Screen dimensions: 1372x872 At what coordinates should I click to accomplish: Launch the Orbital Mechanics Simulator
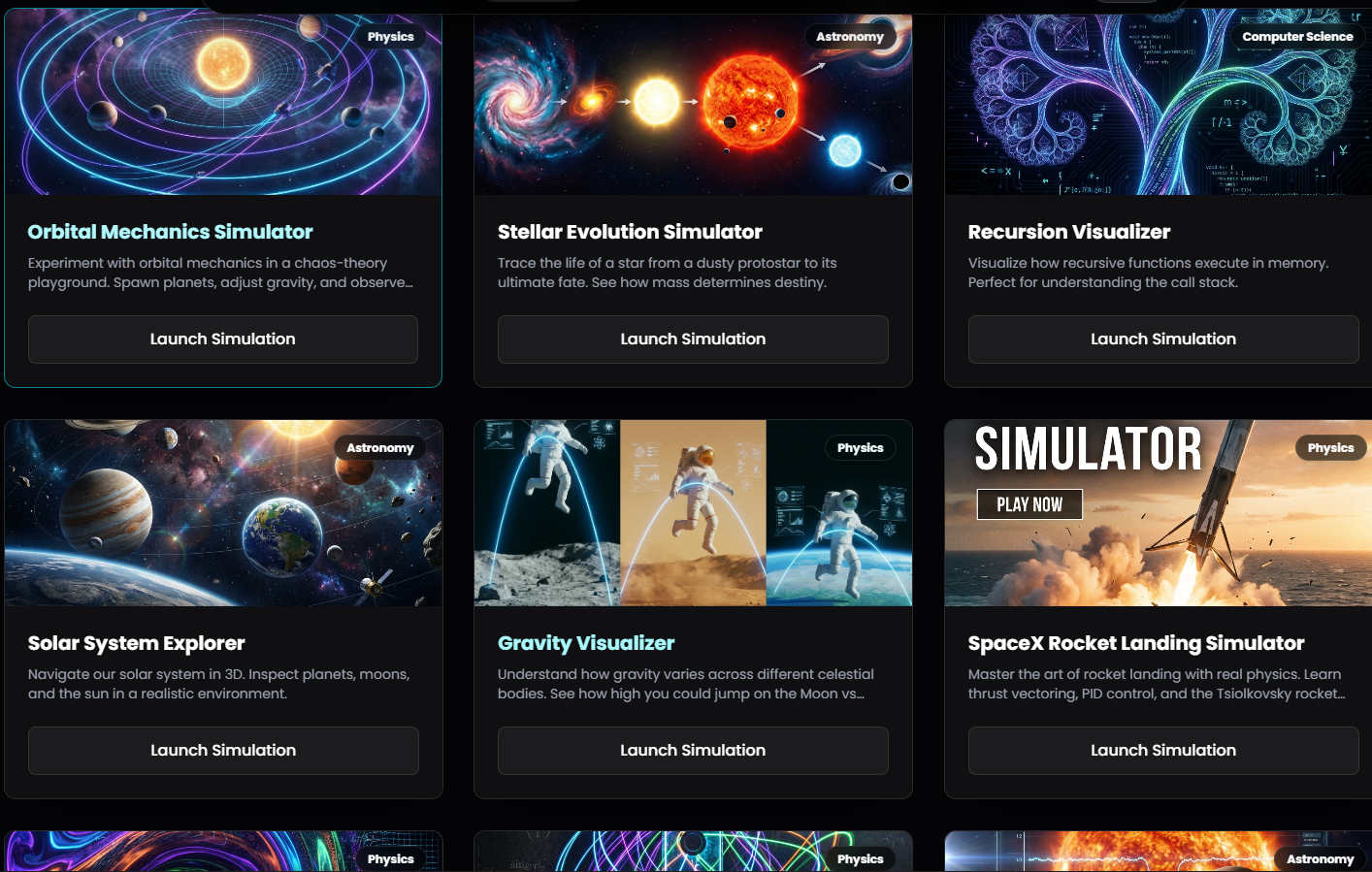point(223,339)
